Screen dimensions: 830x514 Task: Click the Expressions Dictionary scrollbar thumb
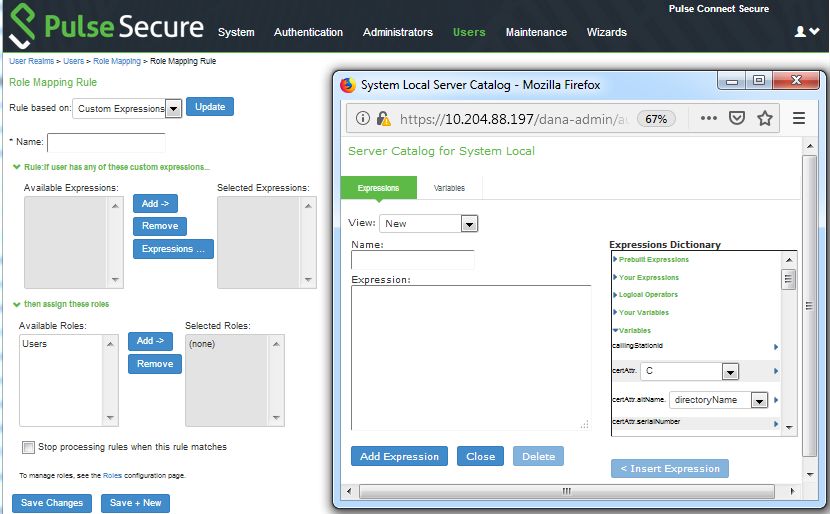pos(788,279)
